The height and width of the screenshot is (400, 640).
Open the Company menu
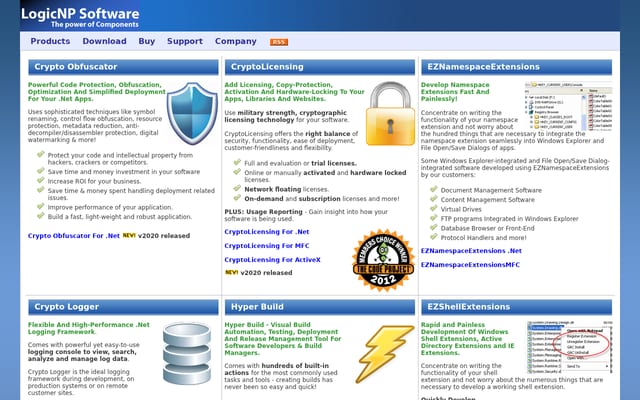pyautogui.click(x=236, y=41)
